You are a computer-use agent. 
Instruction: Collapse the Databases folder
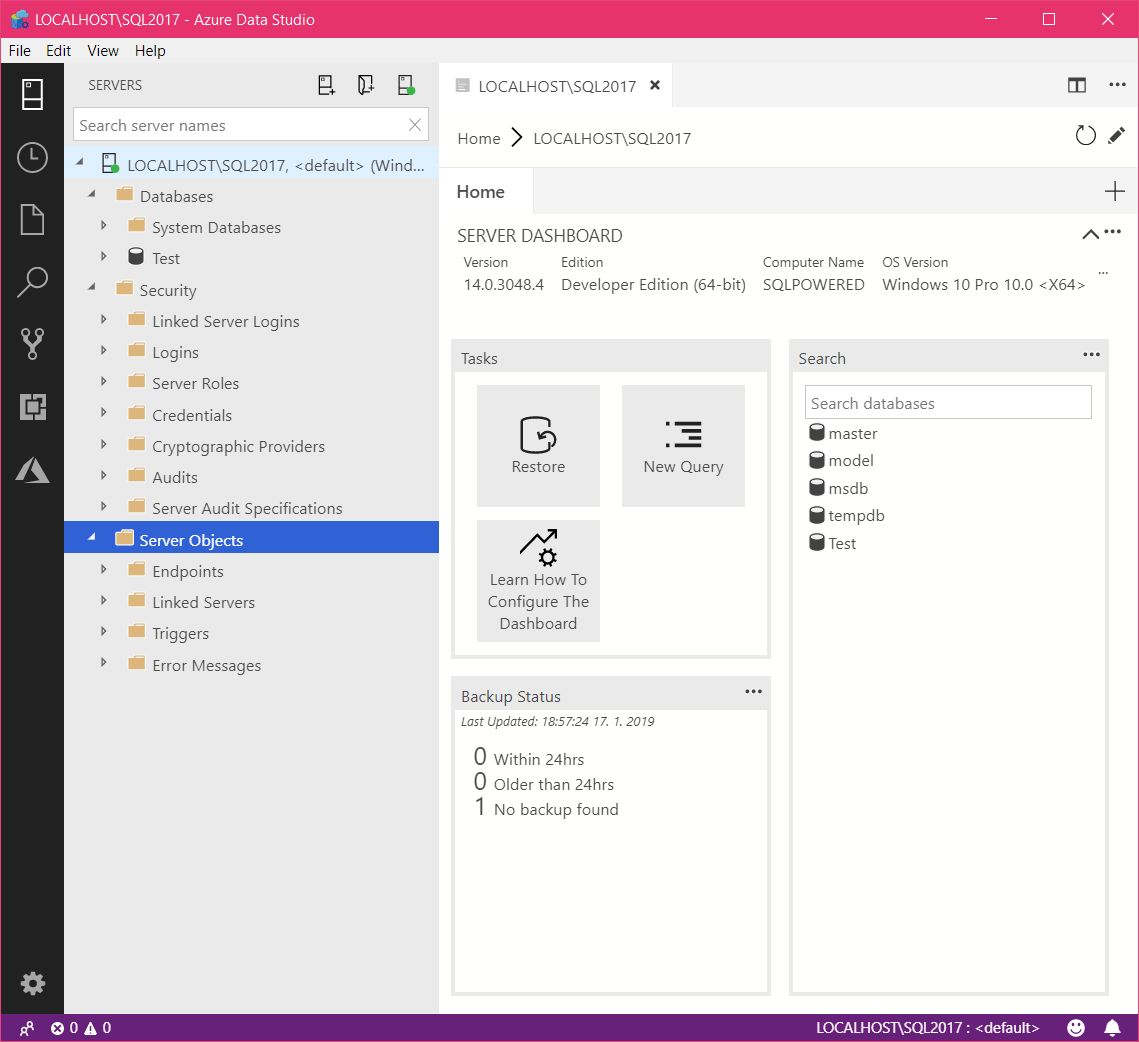click(x=92, y=194)
